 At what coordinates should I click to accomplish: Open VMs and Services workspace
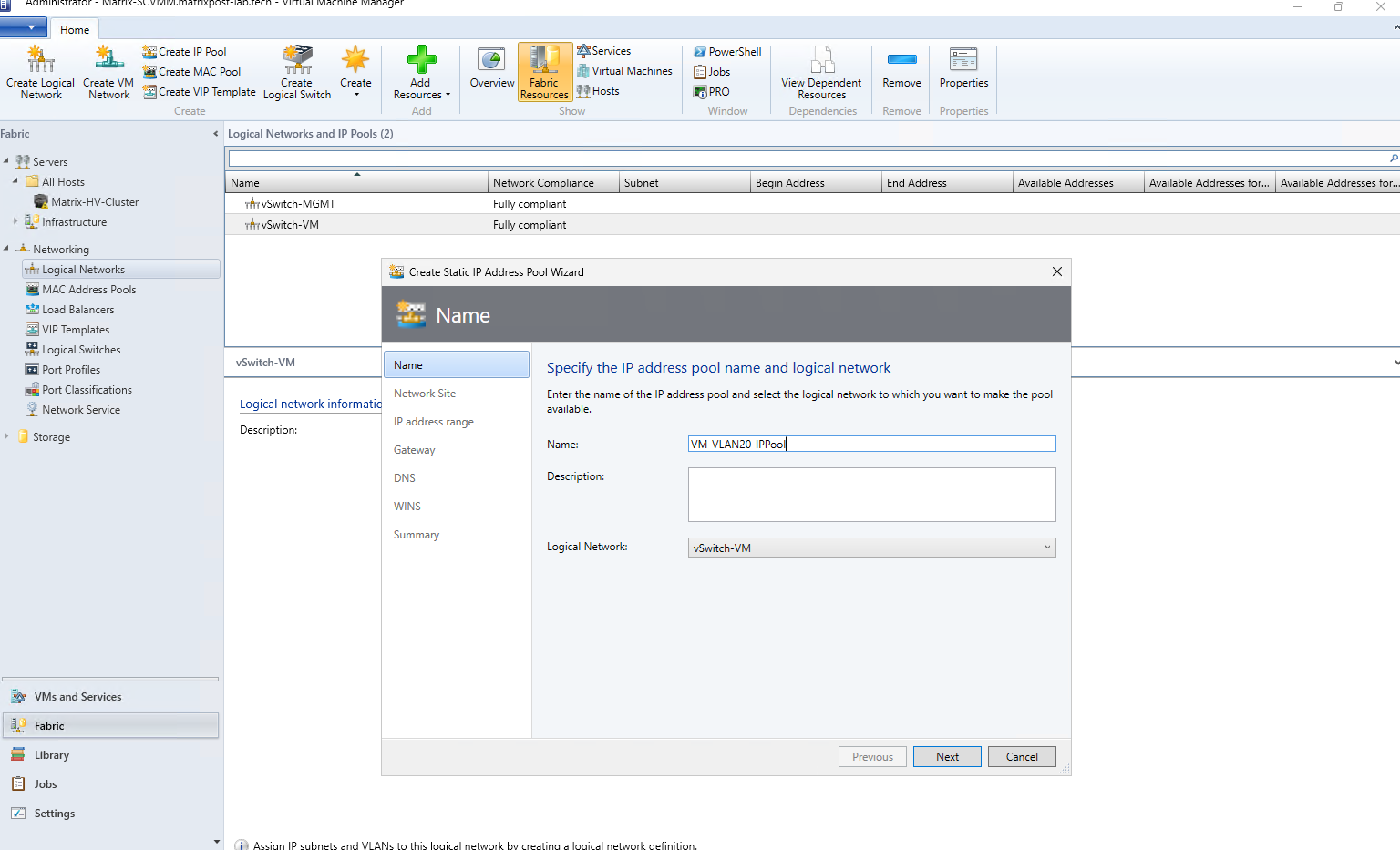(110, 697)
